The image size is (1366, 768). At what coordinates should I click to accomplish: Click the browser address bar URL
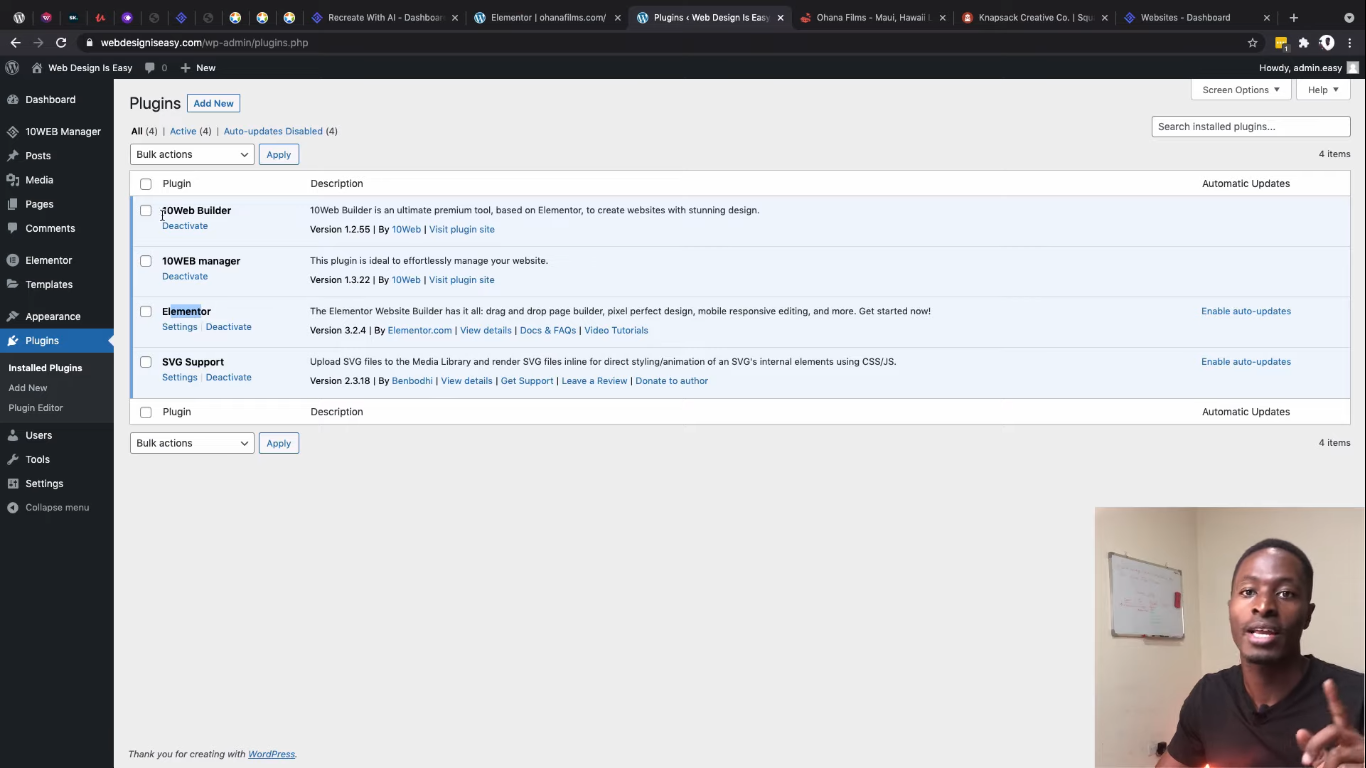point(204,43)
